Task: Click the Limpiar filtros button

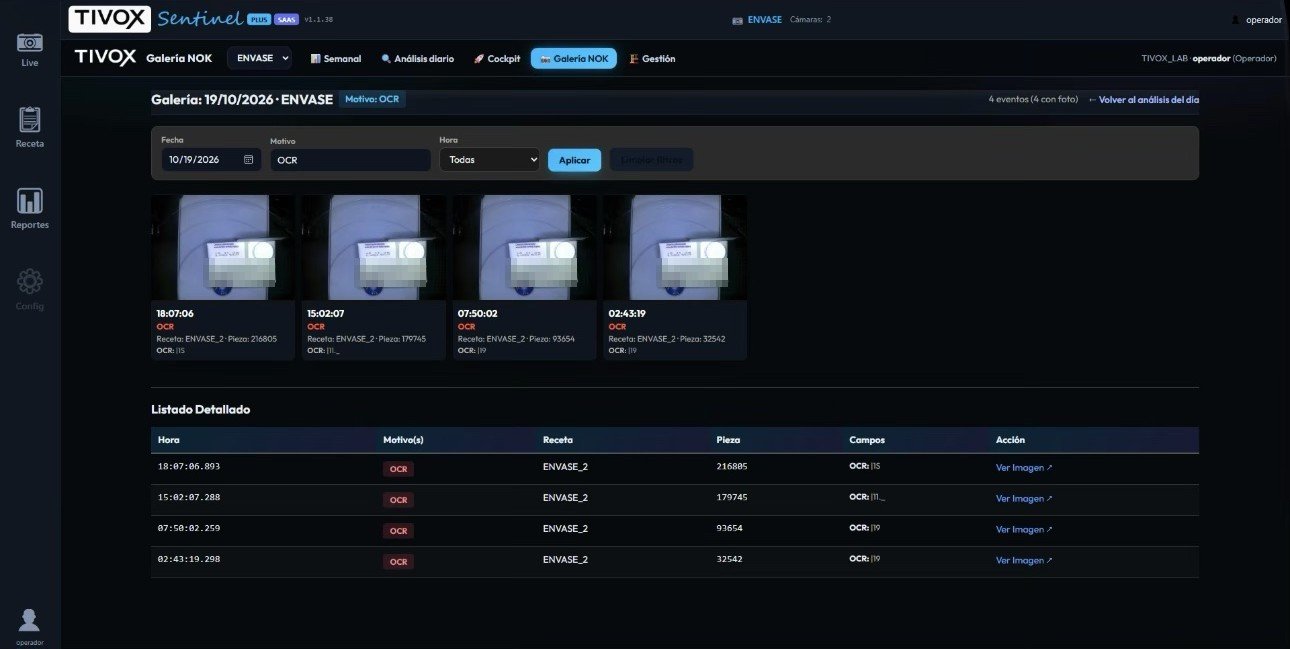Action: (x=651, y=160)
